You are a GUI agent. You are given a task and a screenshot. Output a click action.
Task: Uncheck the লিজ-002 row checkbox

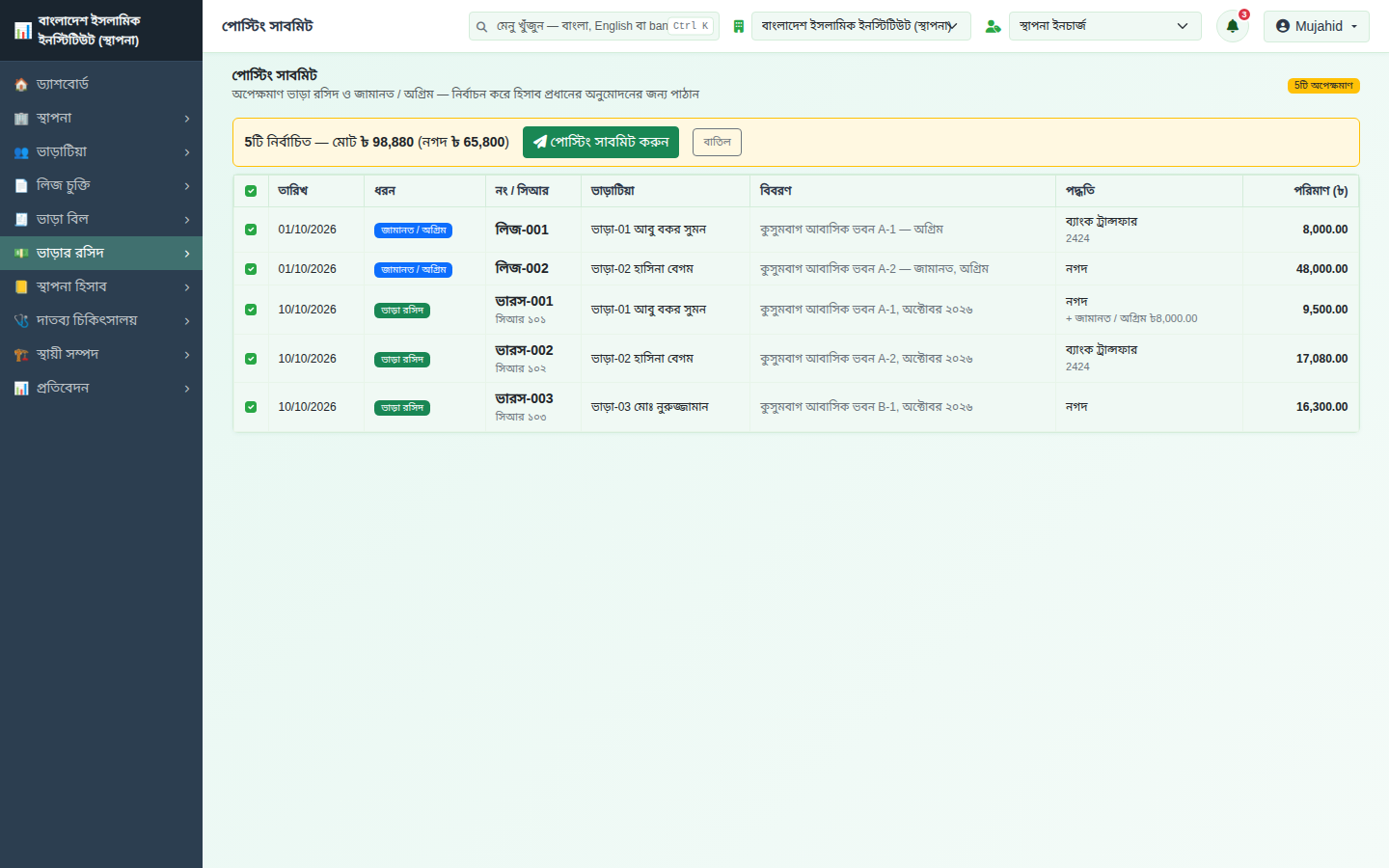[x=251, y=269]
